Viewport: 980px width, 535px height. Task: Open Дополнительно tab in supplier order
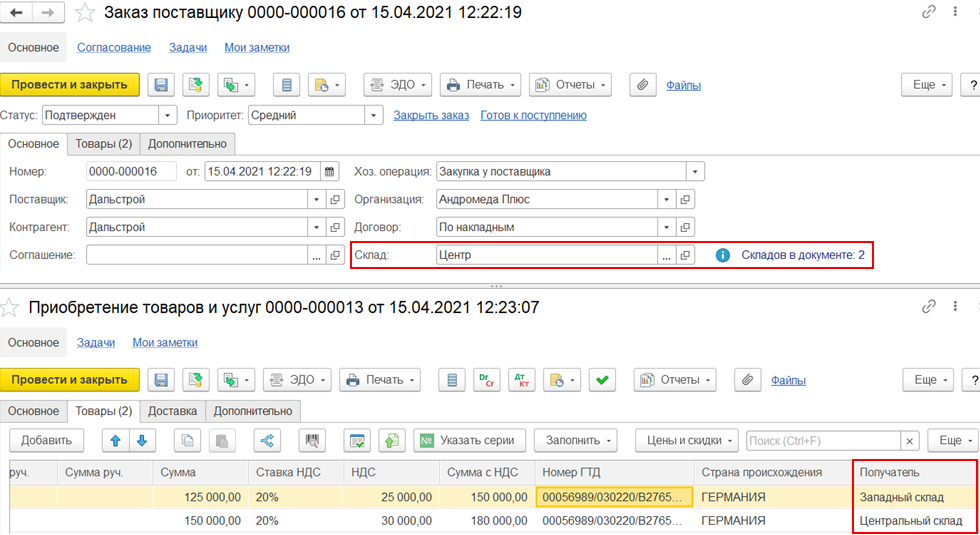(188, 144)
